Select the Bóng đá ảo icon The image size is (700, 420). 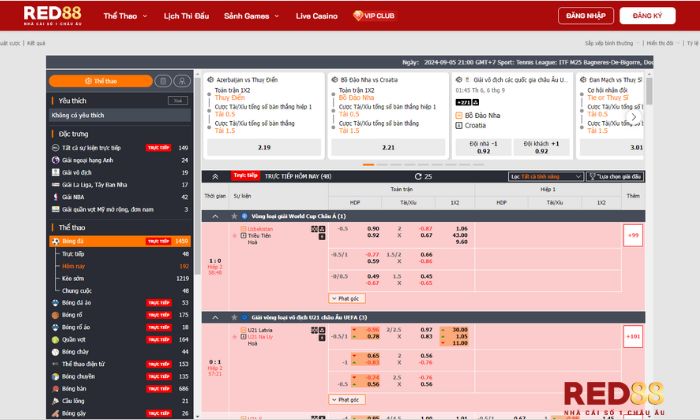tap(55, 303)
